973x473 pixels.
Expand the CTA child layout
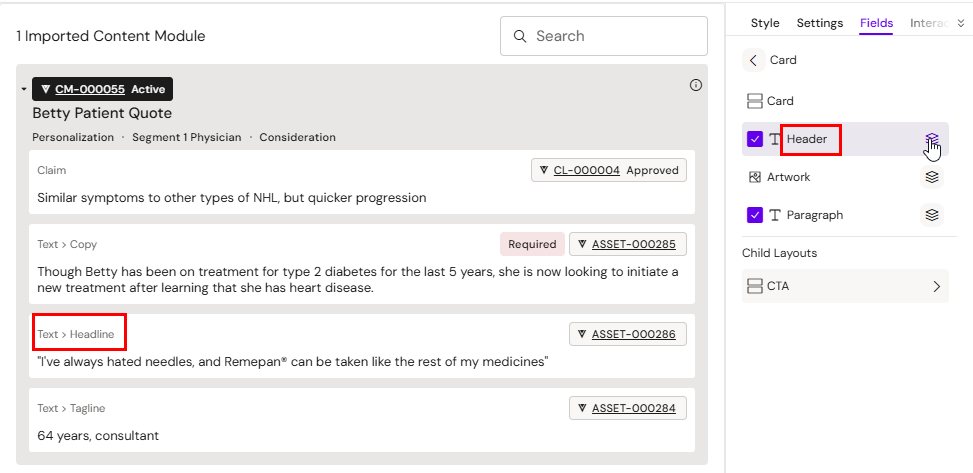936,286
